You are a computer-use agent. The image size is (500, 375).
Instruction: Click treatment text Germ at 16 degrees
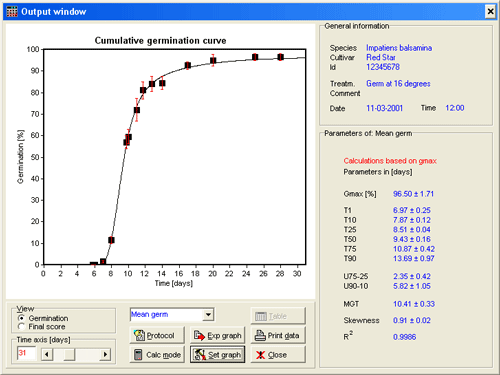coord(398,84)
